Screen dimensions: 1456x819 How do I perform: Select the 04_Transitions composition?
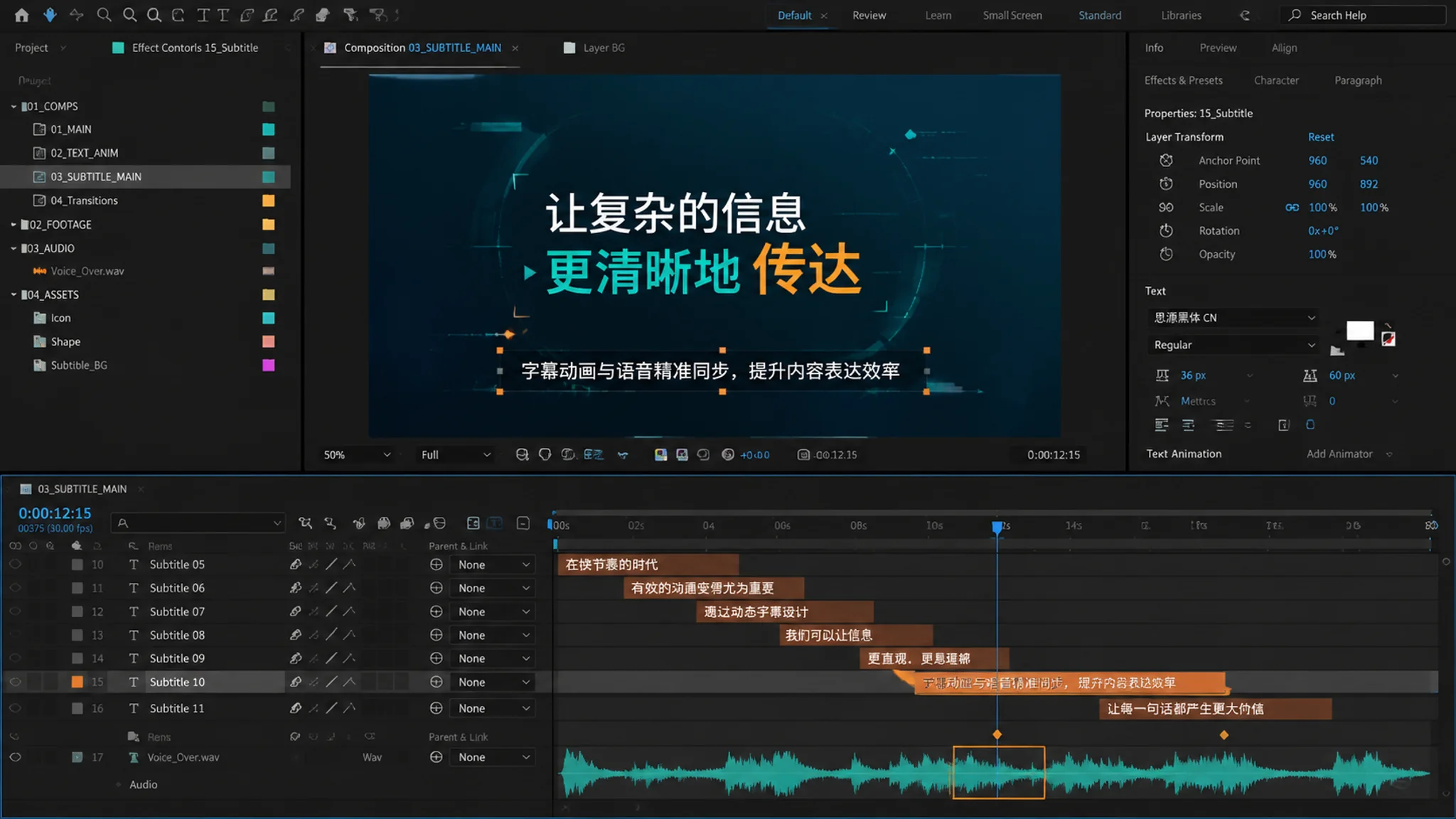pos(84,200)
